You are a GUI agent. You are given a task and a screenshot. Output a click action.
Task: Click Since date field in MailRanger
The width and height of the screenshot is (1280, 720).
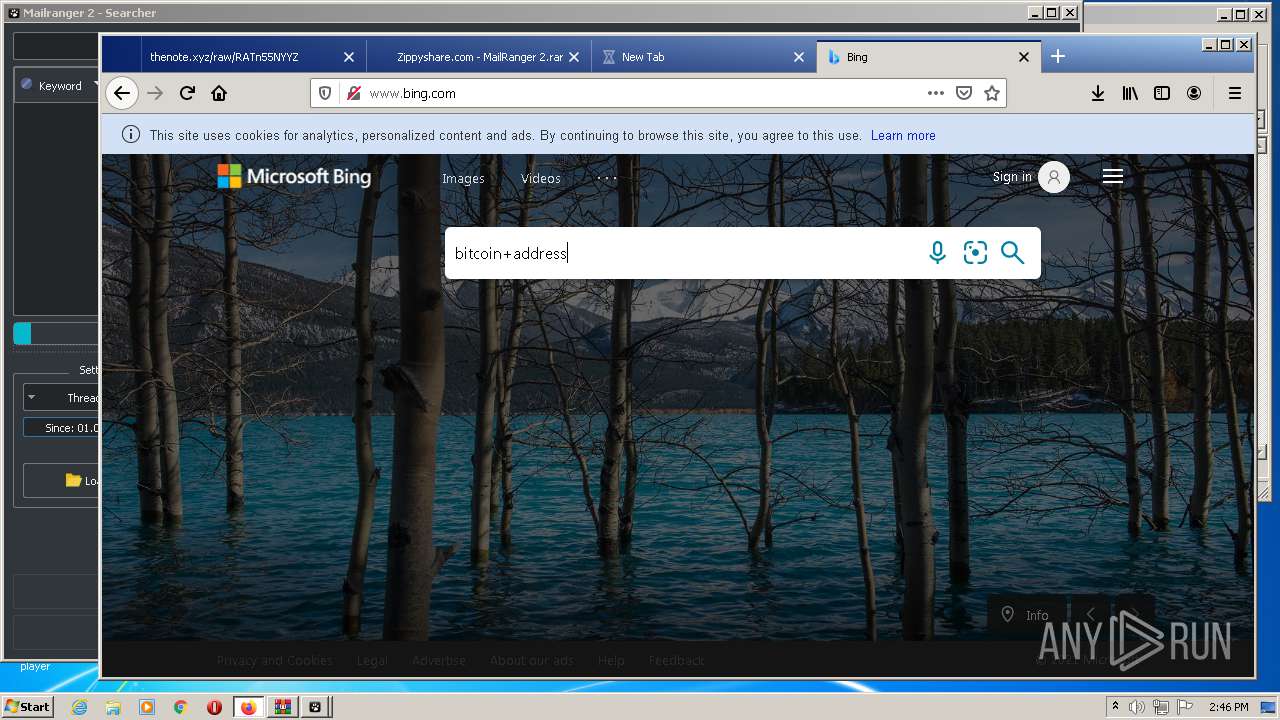(62, 428)
